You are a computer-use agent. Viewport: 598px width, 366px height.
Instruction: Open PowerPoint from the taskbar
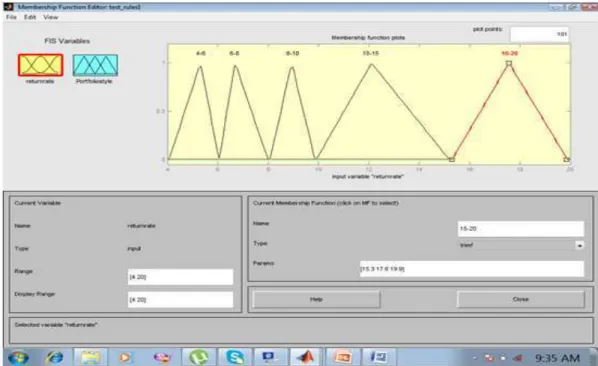342,357
